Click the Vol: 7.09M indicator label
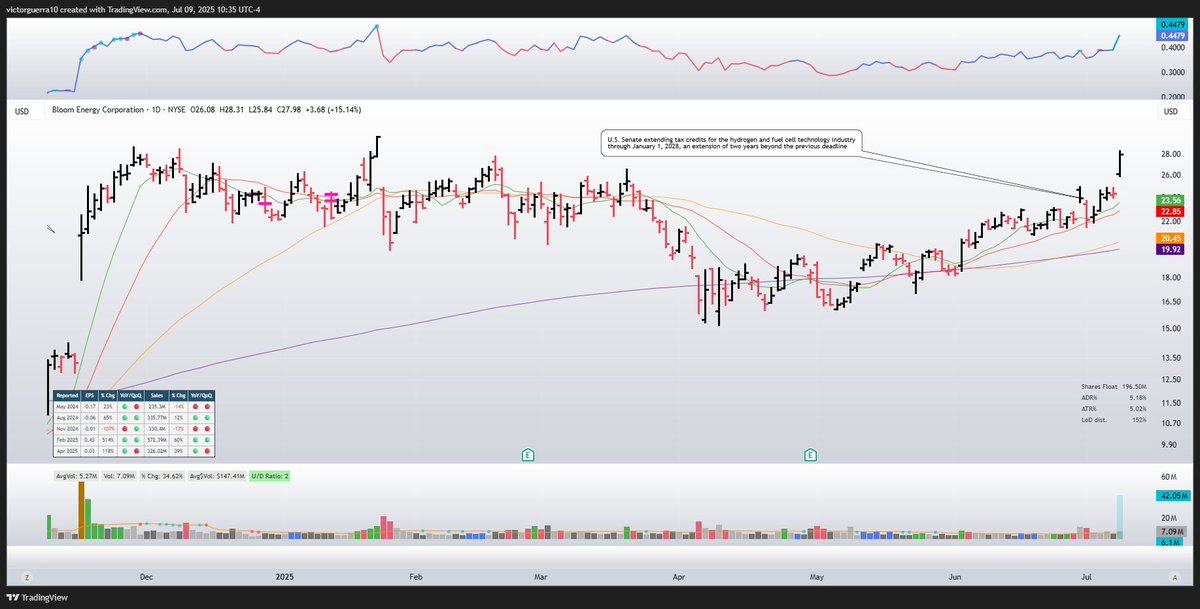The width and height of the screenshot is (1200, 609). (120, 477)
